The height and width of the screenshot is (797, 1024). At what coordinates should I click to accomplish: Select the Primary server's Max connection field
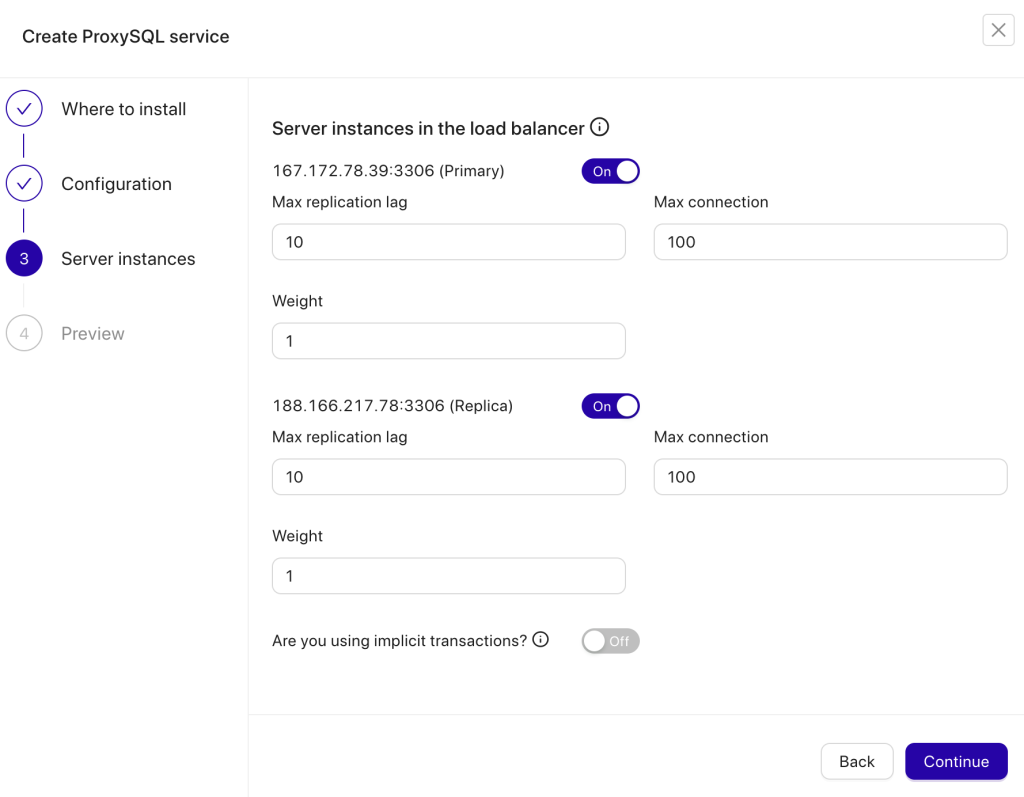pyautogui.click(x=830, y=241)
